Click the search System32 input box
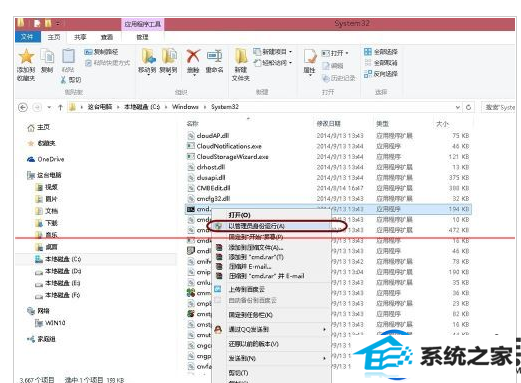Viewport: 521px width, 383px height. click(499, 107)
